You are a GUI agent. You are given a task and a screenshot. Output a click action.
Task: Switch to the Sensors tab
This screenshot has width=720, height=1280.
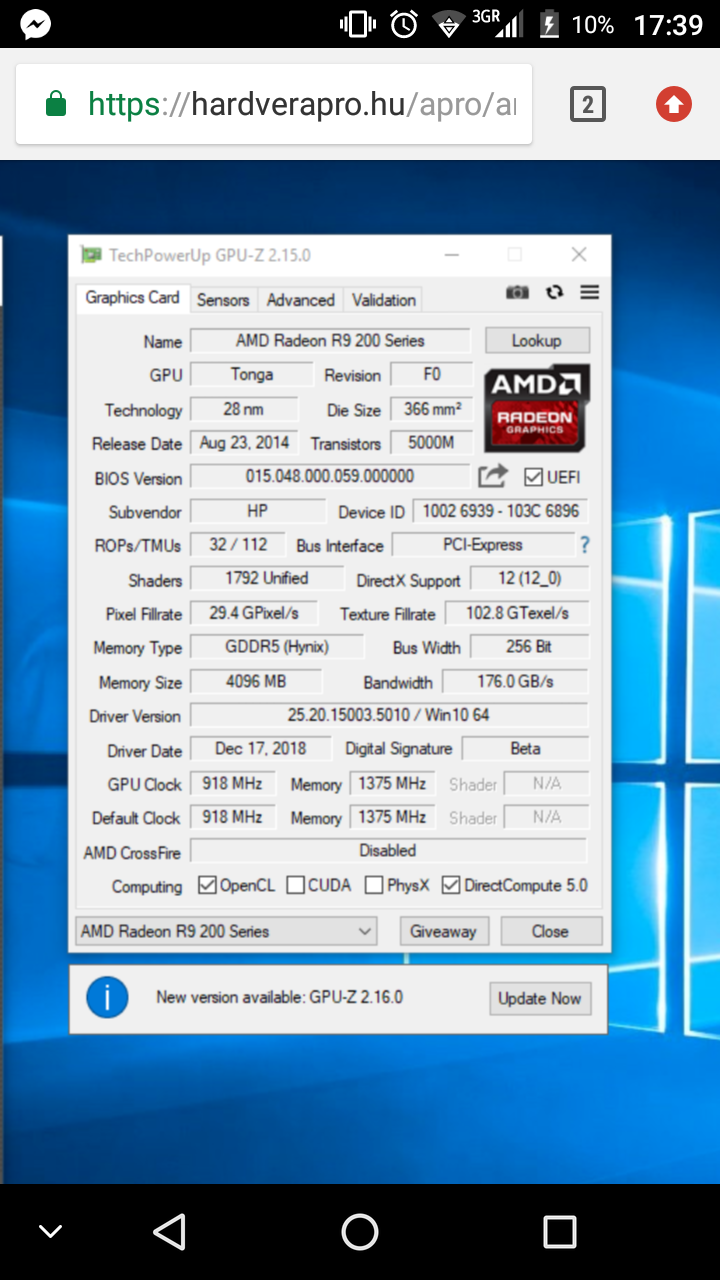tap(223, 300)
